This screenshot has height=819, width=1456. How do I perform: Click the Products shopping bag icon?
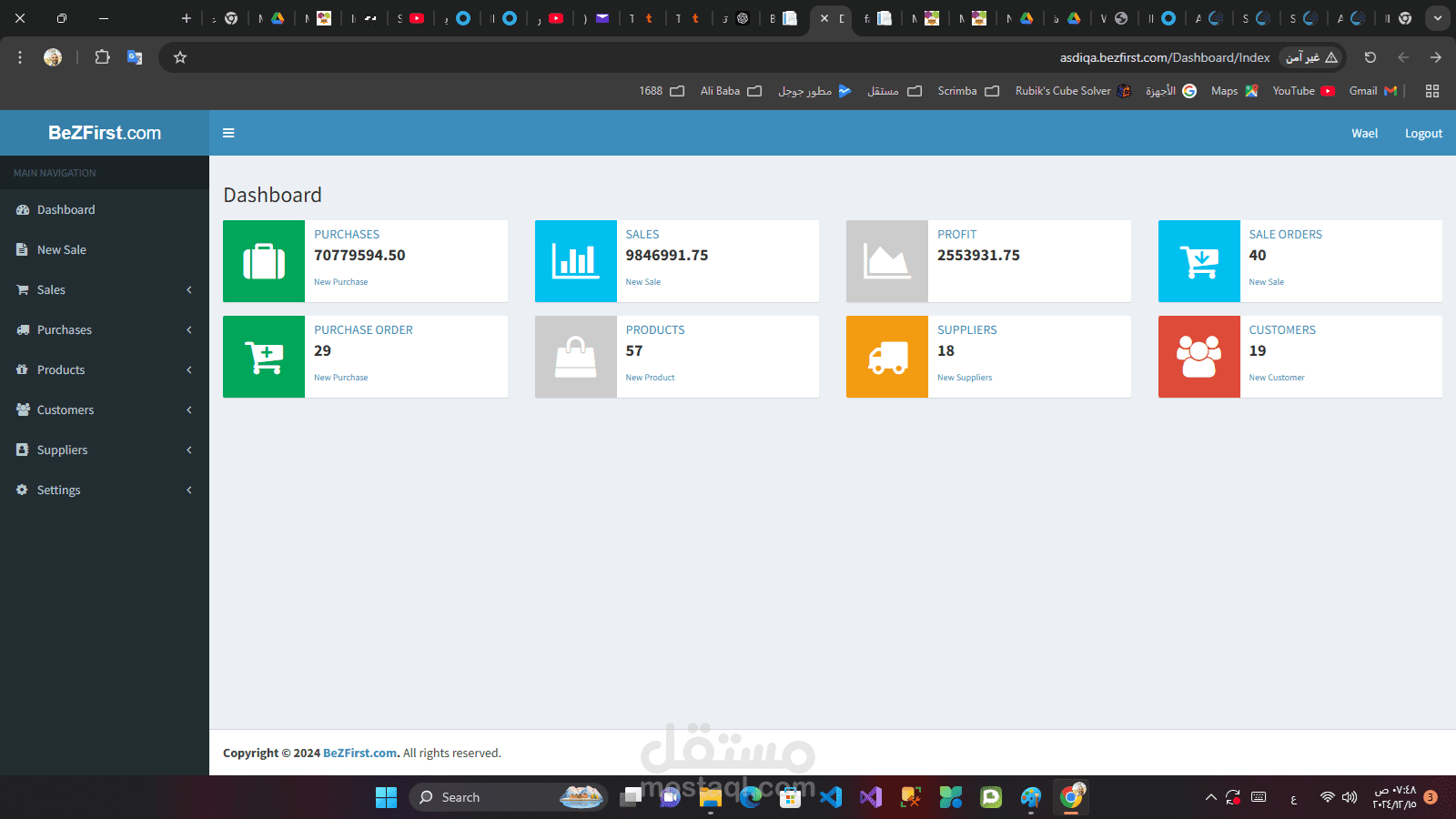575,357
